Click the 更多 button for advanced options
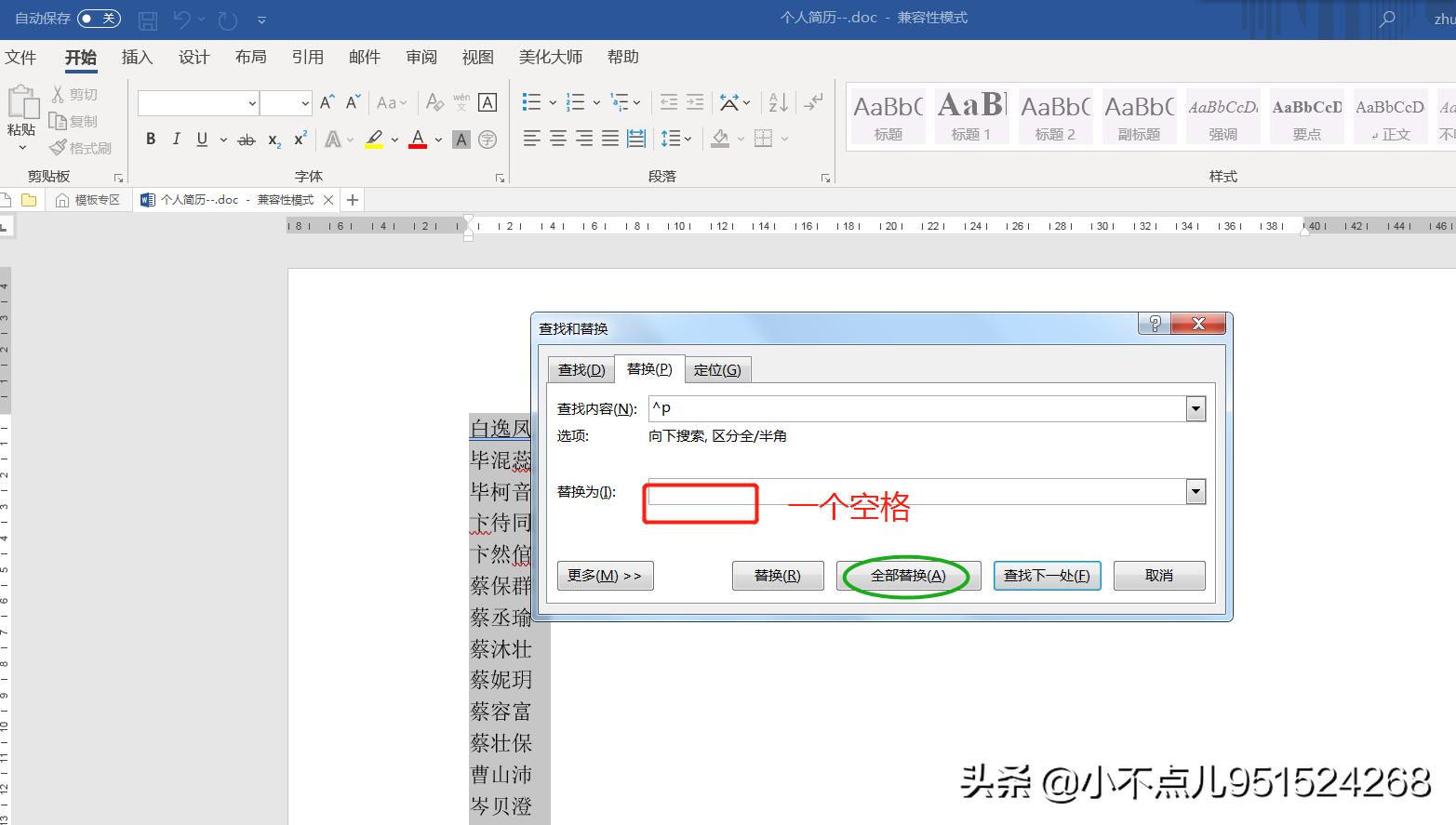This screenshot has height=825, width=1456. (x=605, y=576)
